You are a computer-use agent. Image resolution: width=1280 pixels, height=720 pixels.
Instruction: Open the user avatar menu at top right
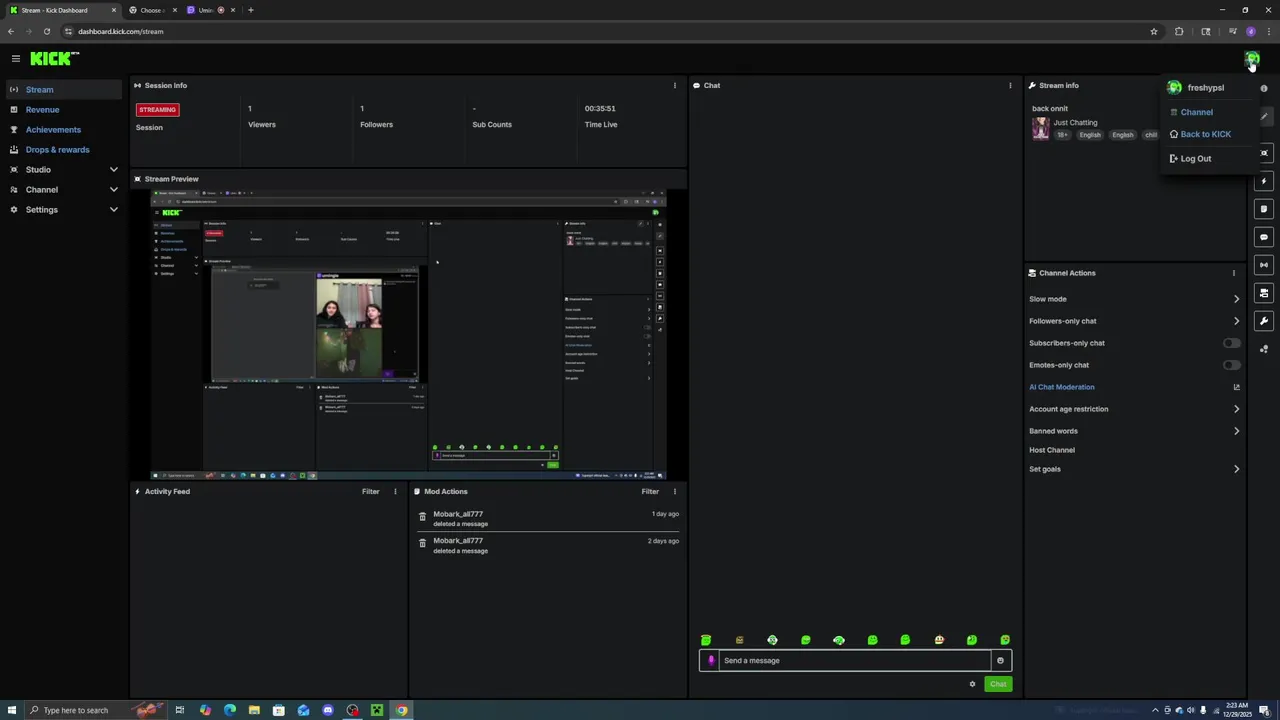[1251, 59]
